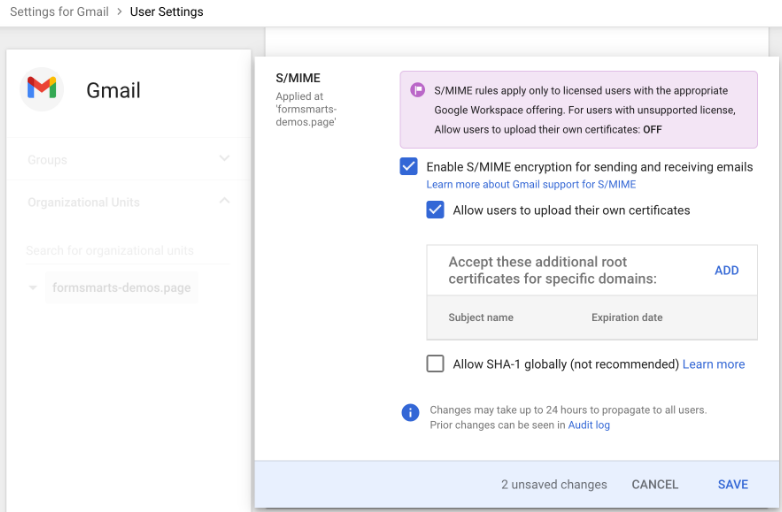
Task: Click Accept these additional root certificates text
Action: coord(552,270)
